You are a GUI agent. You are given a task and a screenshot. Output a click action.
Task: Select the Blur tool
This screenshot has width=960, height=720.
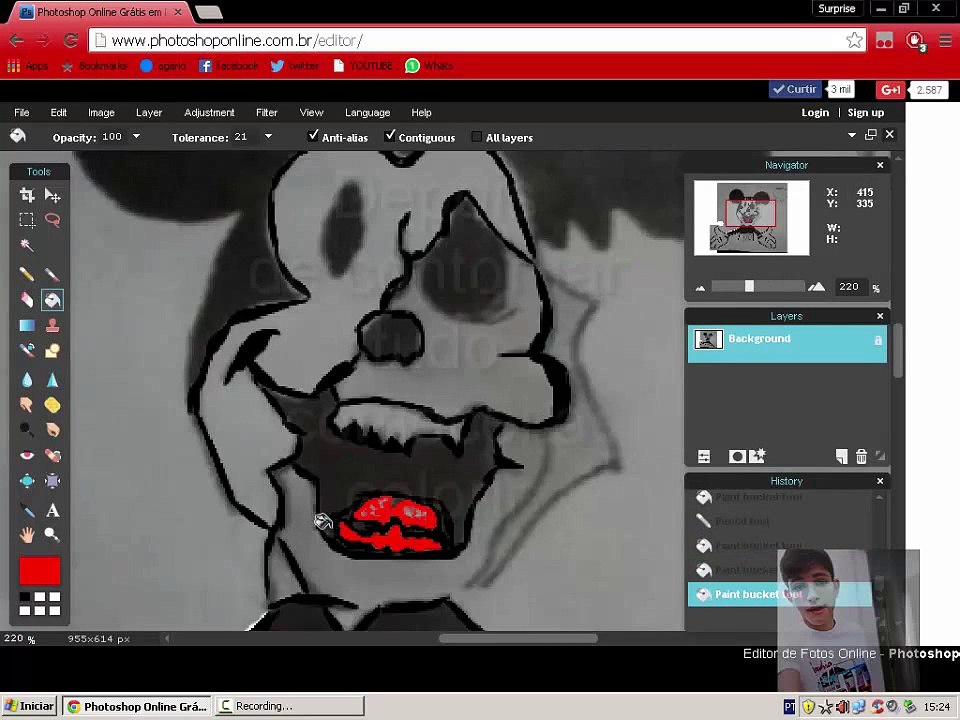click(27, 380)
